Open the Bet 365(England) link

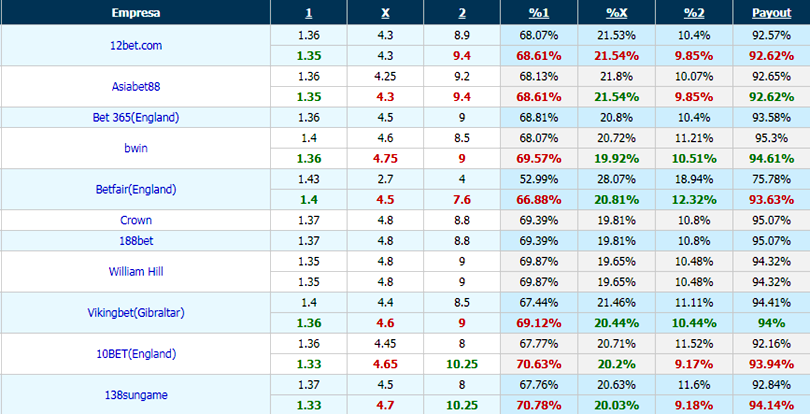[136, 118]
